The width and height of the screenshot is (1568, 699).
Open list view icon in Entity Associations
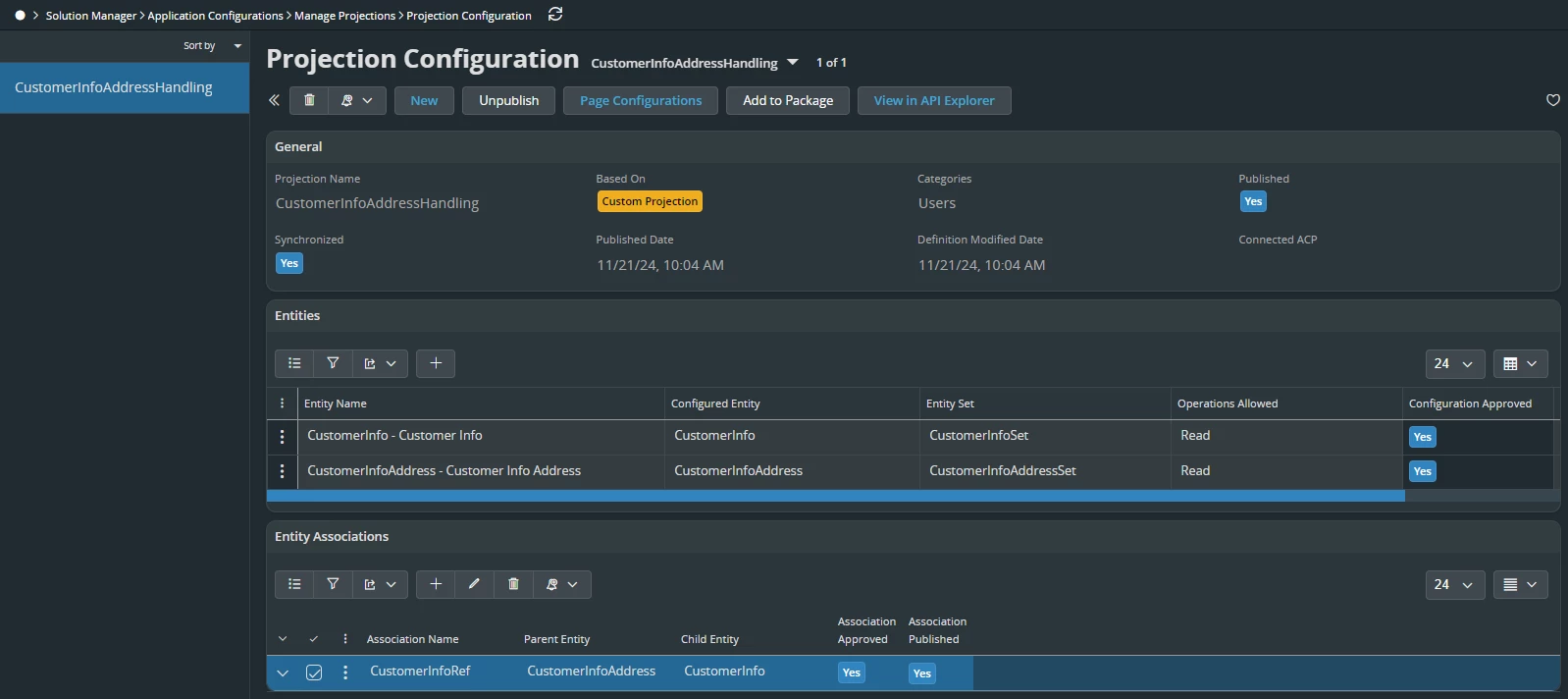pos(294,584)
